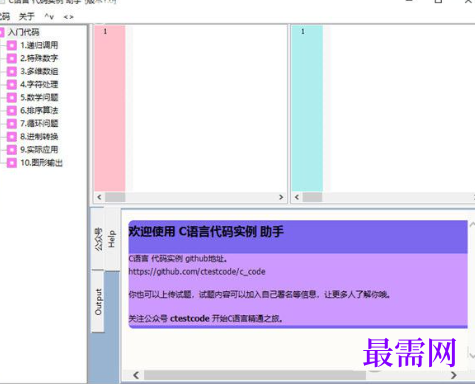Click the ^v menu item
This screenshot has width=475, height=384.
point(49,16)
